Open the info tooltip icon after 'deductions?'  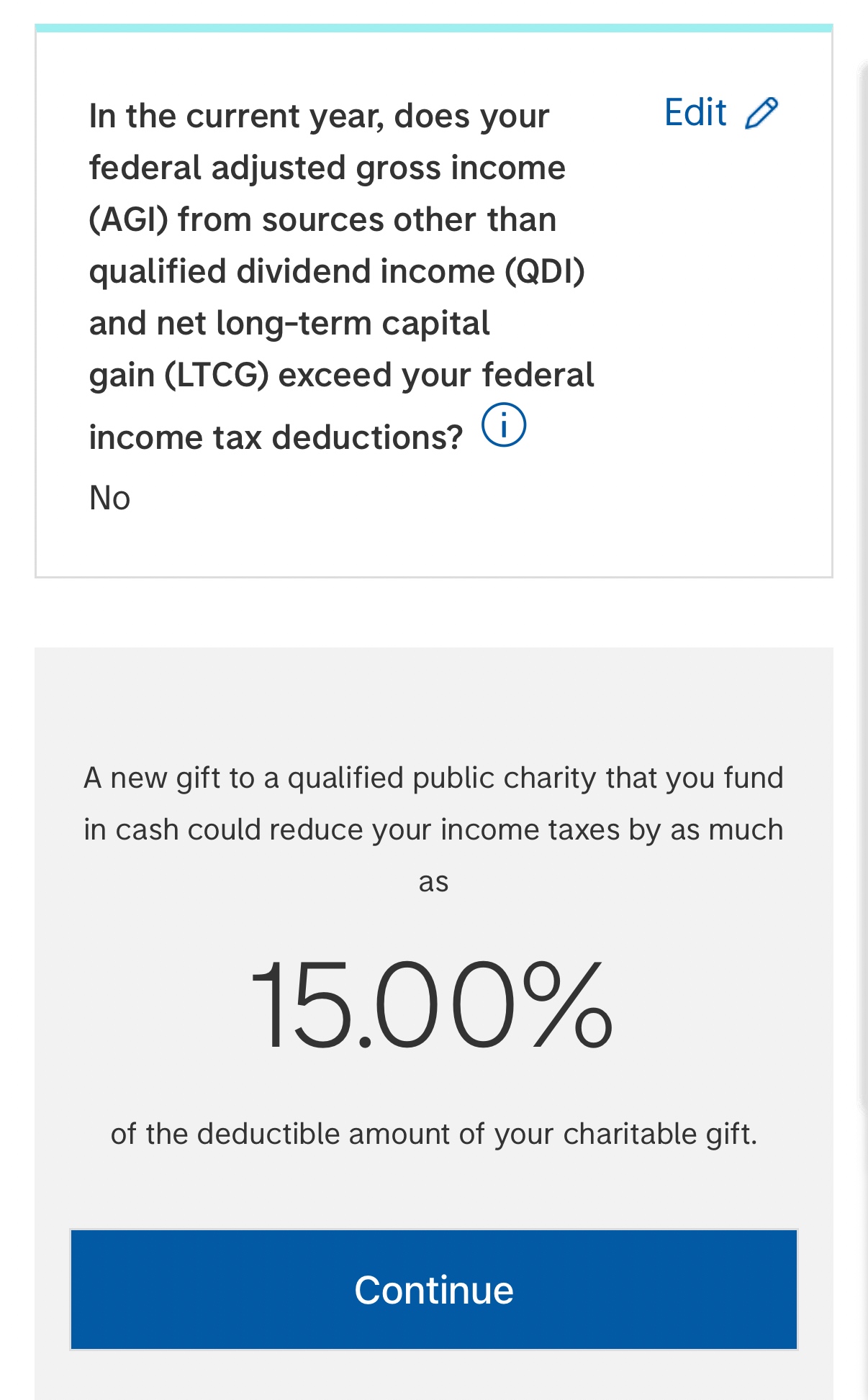point(504,424)
